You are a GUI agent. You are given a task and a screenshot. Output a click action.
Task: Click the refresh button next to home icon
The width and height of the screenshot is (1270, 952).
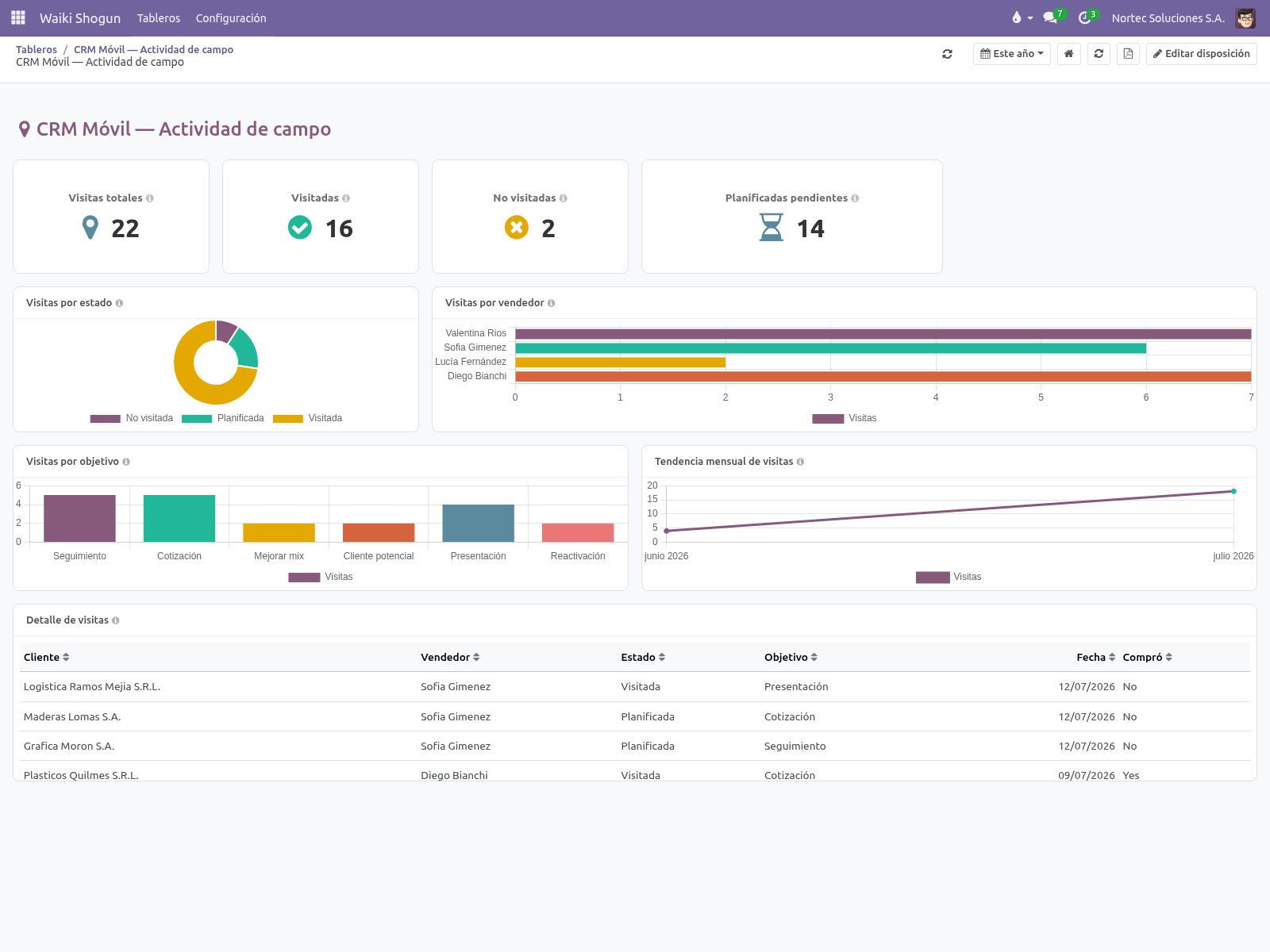[x=1099, y=54]
